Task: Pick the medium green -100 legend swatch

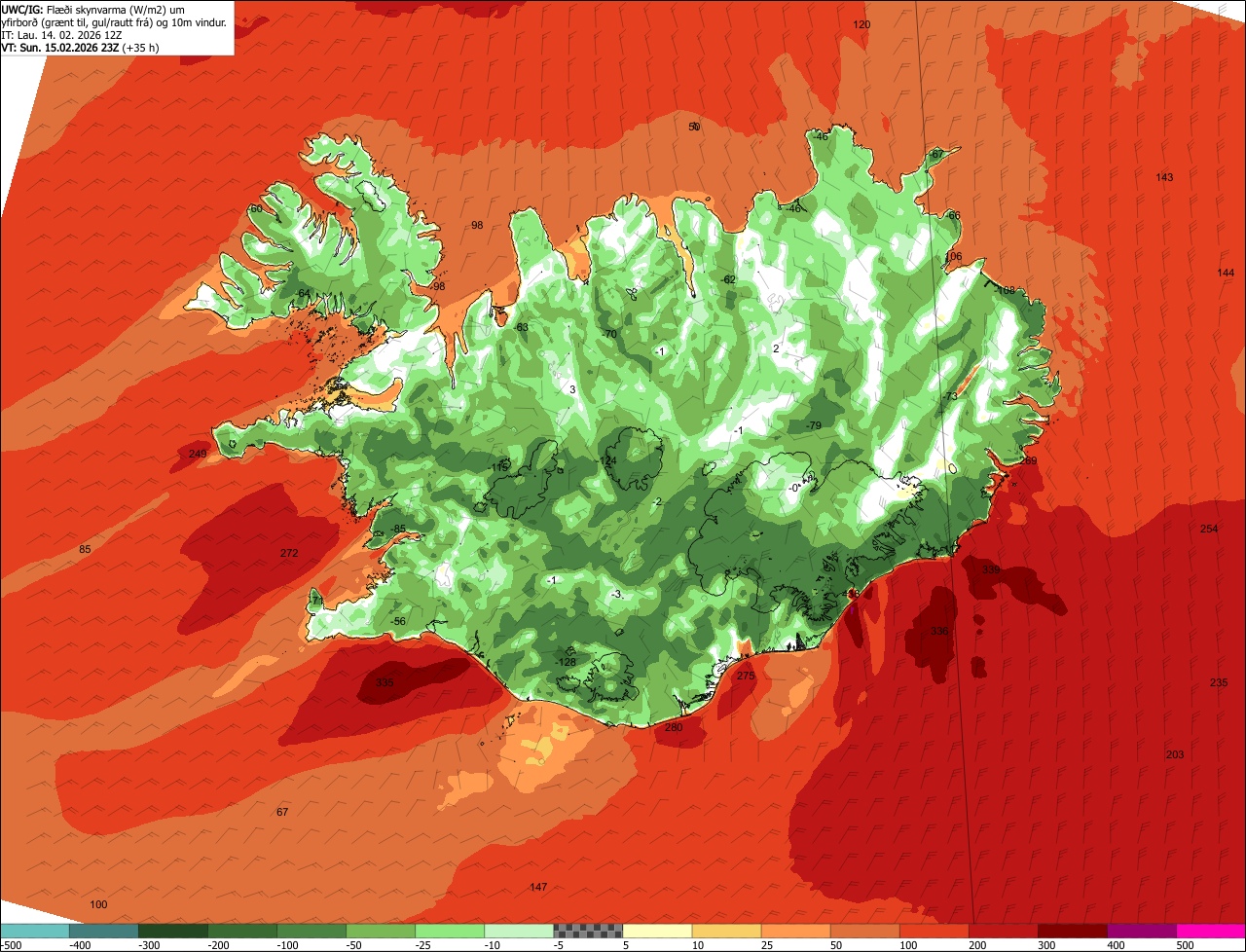Action: tap(311, 931)
